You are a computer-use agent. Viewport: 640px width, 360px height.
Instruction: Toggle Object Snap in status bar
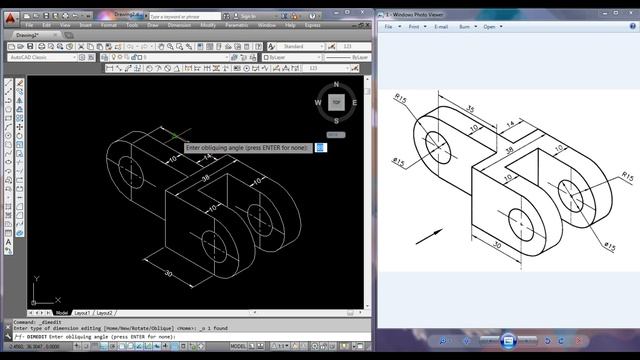122,347
